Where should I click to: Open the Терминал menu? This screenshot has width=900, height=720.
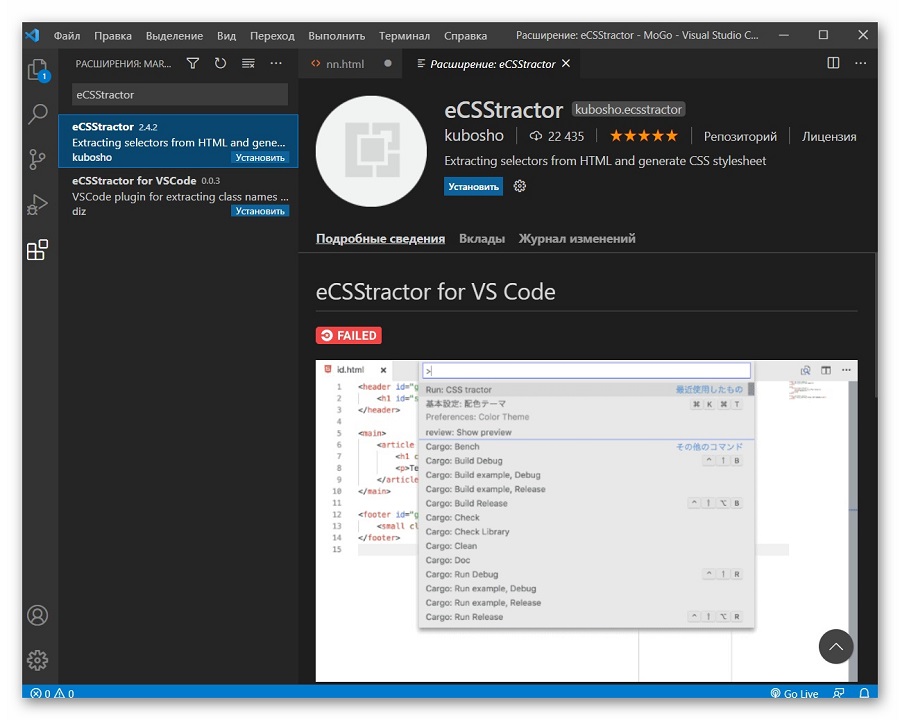pos(404,36)
